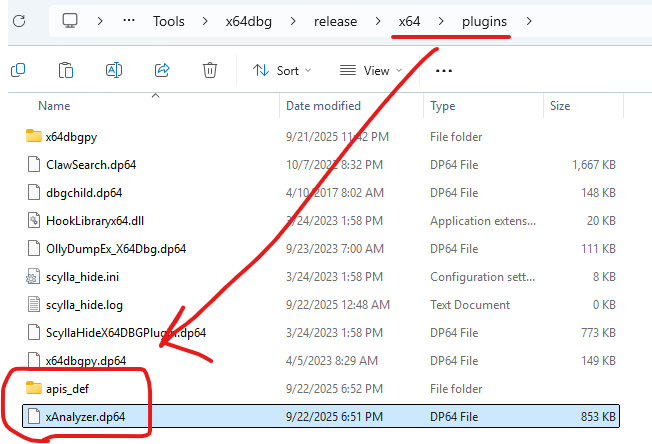Open the breadcrumb ellipsis for hidden folders
The height and width of the screenshot is (444, 652).
click(129, 20)
